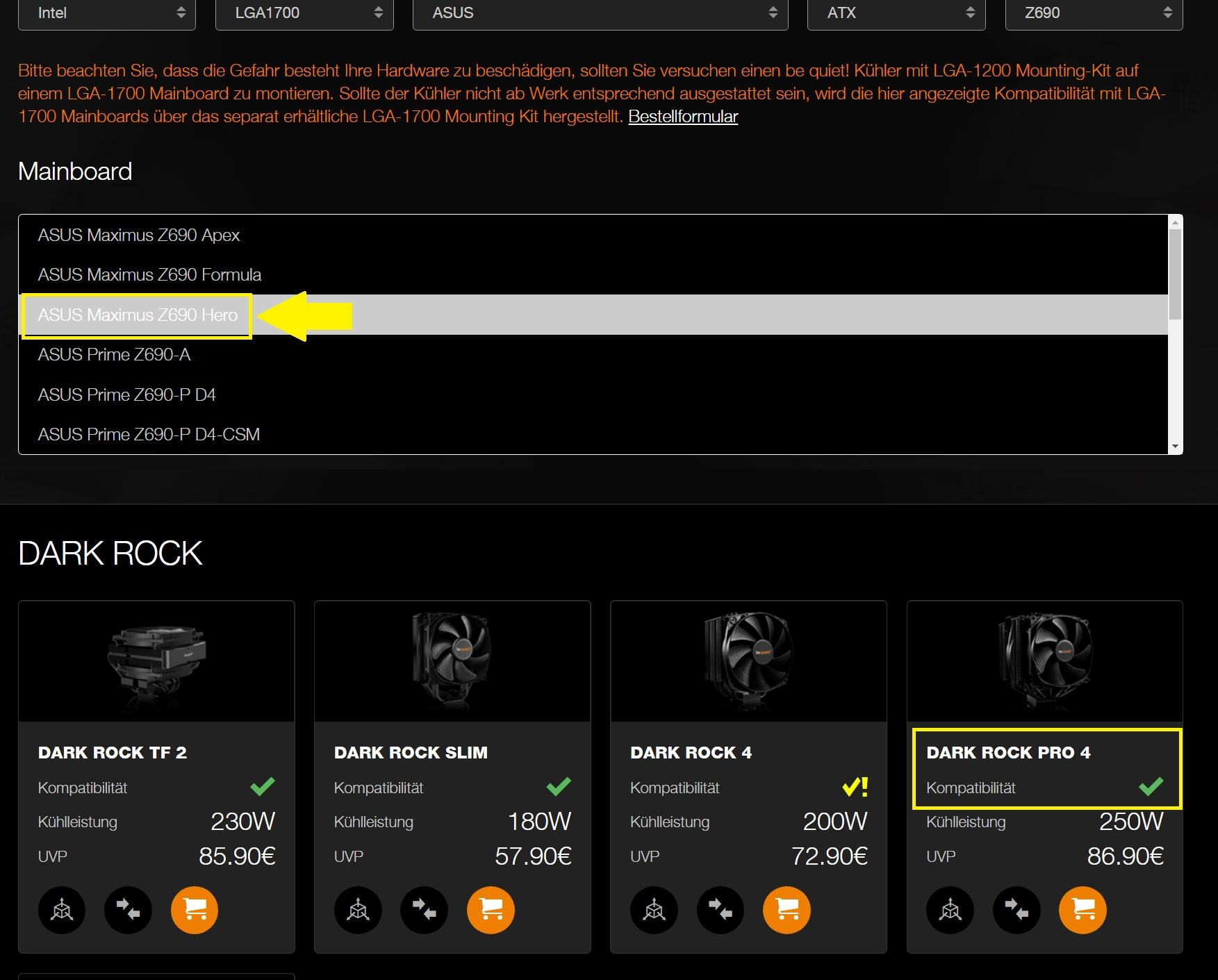Open the Dark Rock TF 2 product title
Viewport: 1218px width, 980px height.
click(113, 752)
